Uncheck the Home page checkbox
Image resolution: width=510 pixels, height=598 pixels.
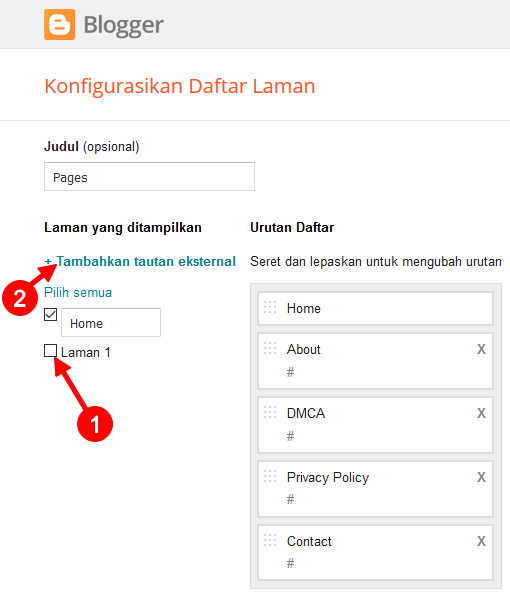point(50,315)
